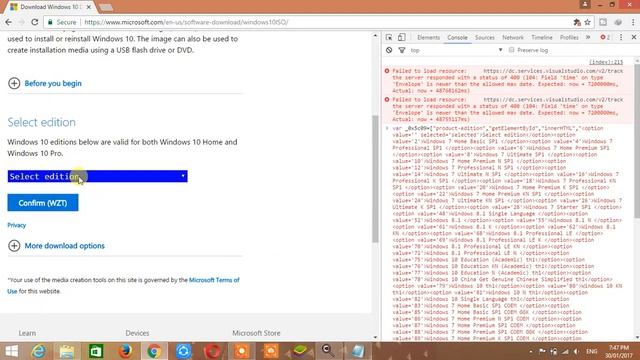Click the Microsoft Store footer heading
Image resolution: width=640 pixels, height=360 pixels.
256,333
